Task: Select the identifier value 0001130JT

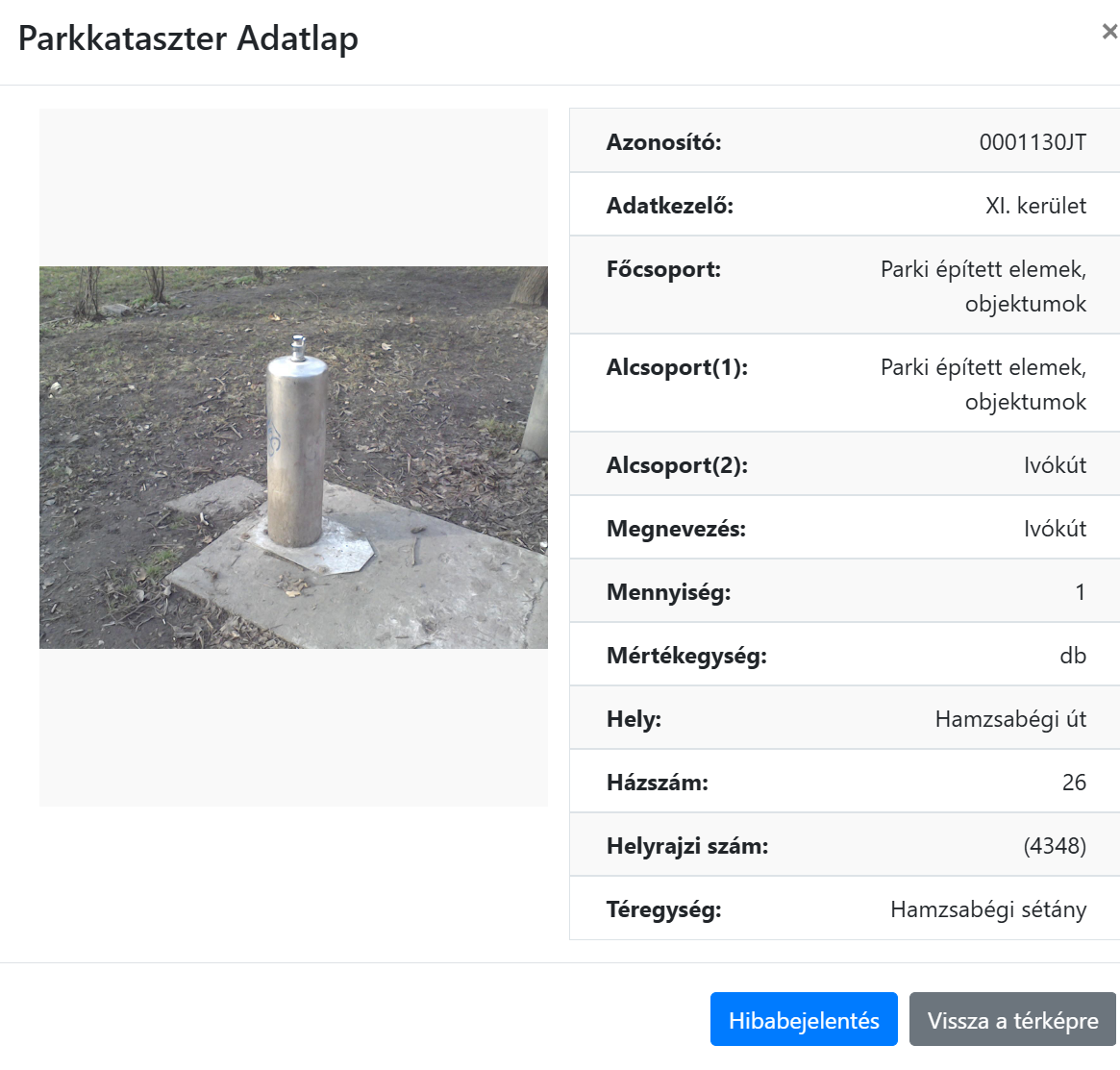Action: point(1032,142)
